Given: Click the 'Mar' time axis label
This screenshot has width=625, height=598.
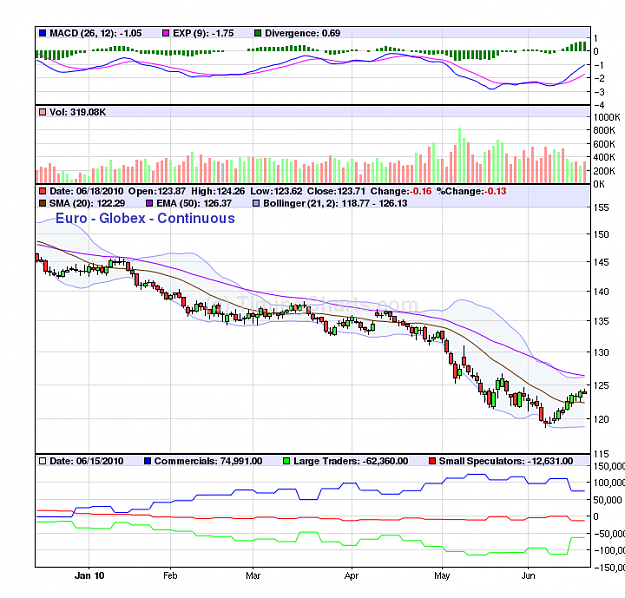Looking at the screenshot, I should pyautogui.click(x=253, y=576).
